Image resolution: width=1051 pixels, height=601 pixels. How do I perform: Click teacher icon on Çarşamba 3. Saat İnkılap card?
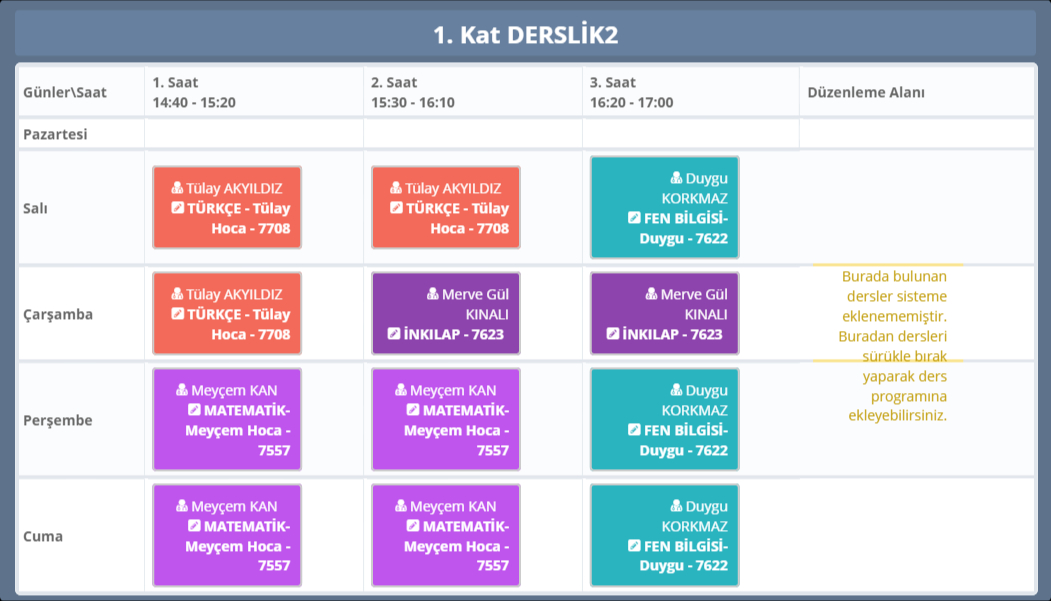pos(651,294)
